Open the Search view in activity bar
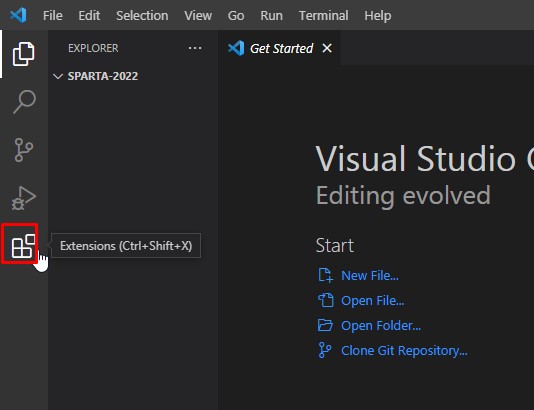Image resolution: width=534 pixels, height=410 pixels. pos(24,101)
